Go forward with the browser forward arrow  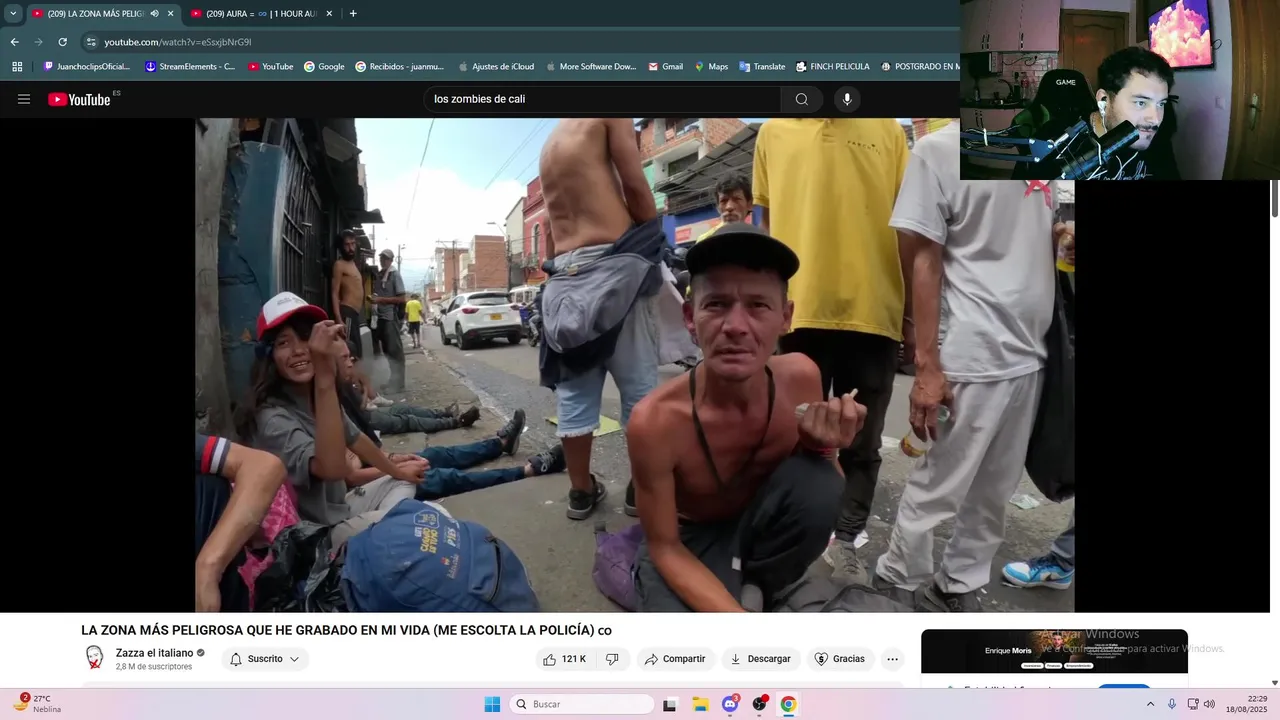click(x=38, y=42)
